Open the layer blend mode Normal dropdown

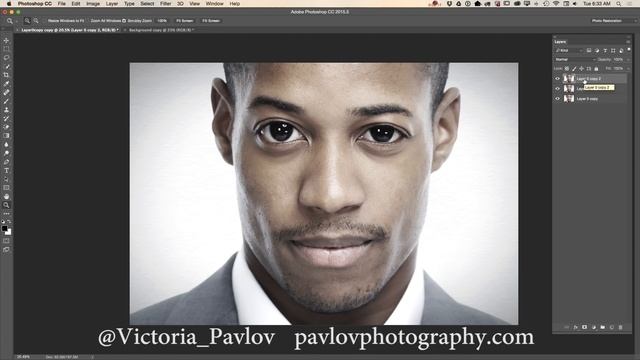(574, 60)
